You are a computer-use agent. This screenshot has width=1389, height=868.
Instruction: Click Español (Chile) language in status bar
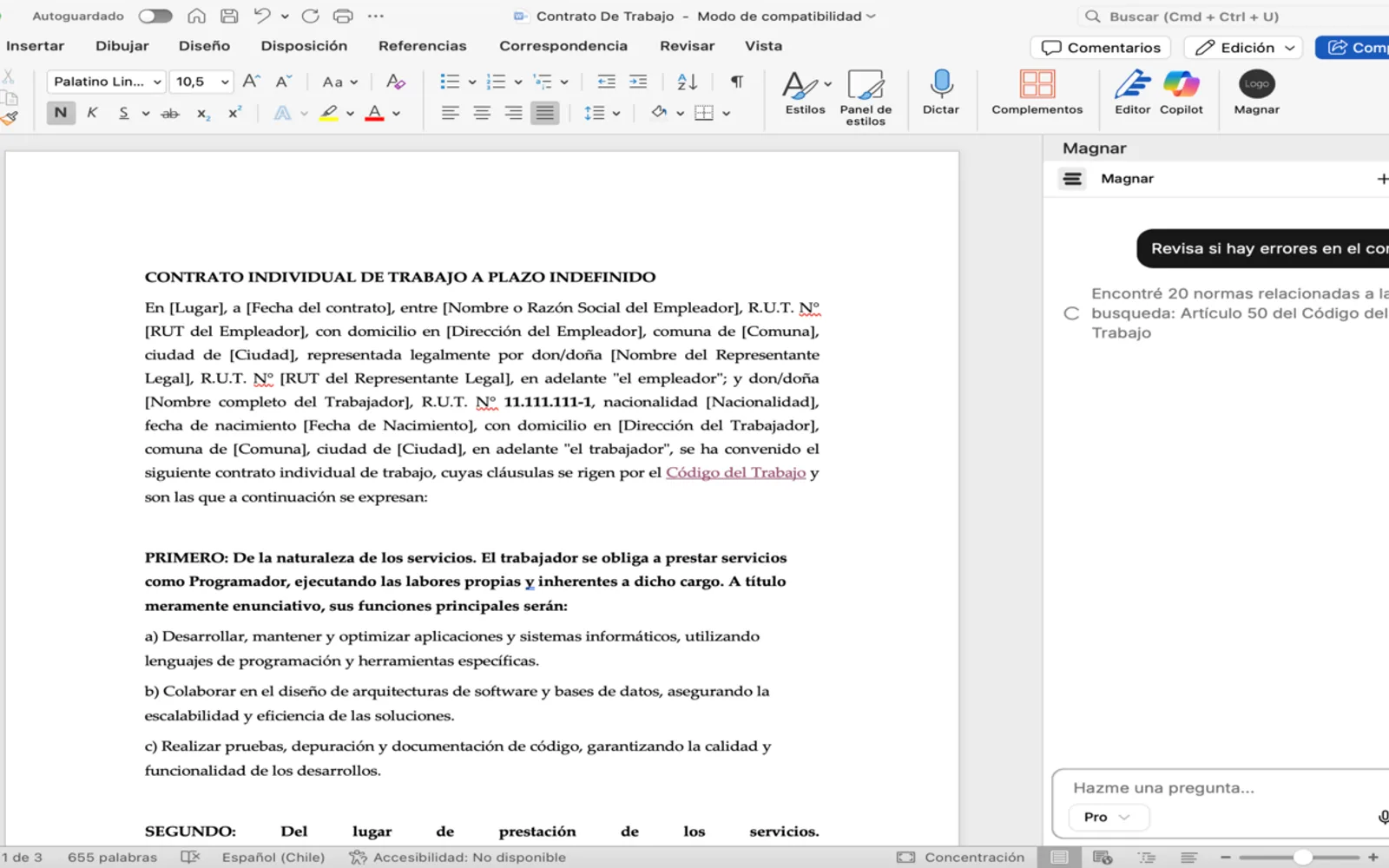click(273, 857)
